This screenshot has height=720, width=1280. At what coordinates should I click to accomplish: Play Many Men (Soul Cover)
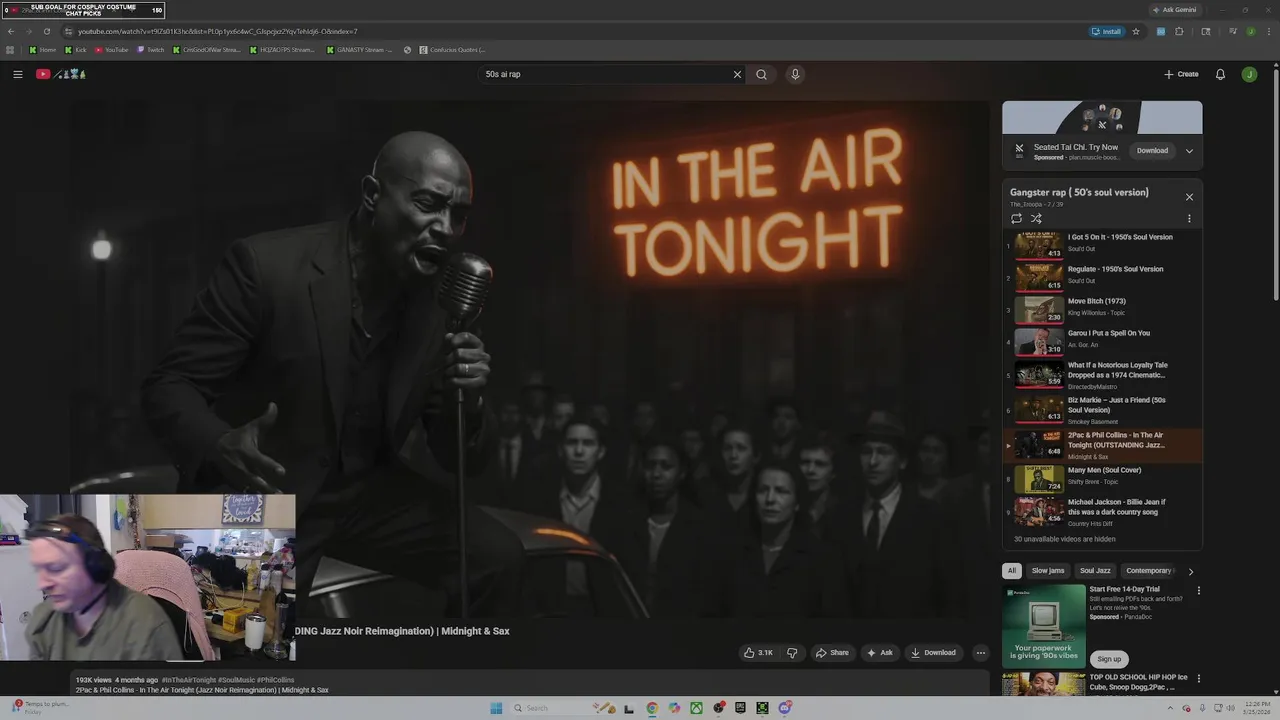click(1103, 478)
